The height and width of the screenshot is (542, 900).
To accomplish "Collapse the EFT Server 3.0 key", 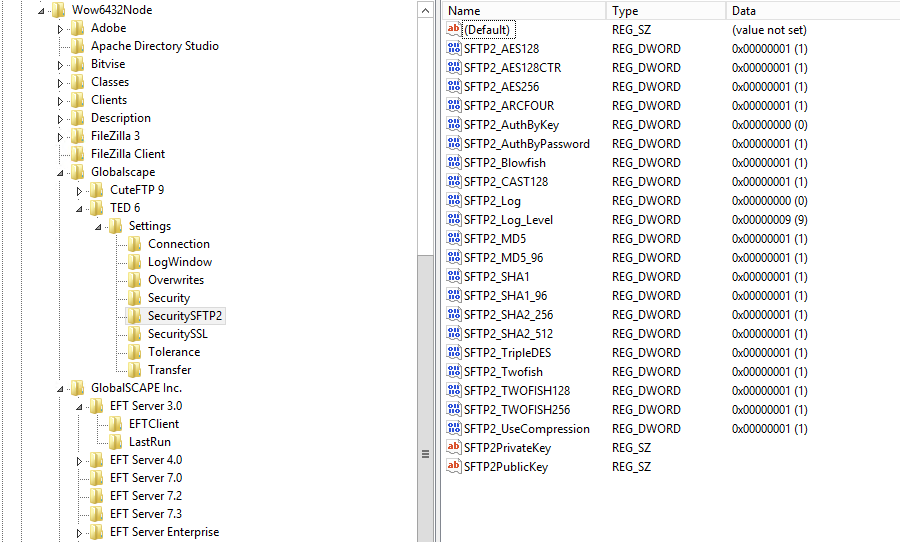I will 79,407.
